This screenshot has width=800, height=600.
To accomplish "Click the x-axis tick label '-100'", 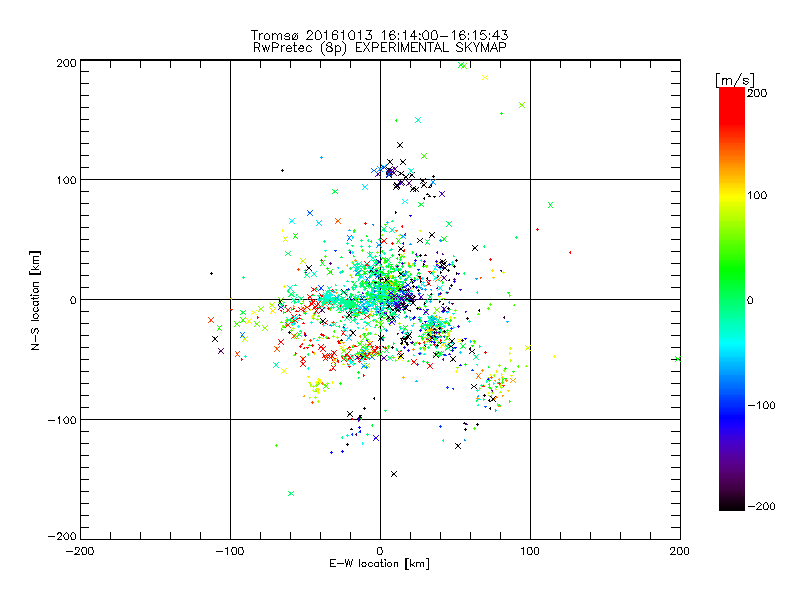I will [x=230, y=551].
